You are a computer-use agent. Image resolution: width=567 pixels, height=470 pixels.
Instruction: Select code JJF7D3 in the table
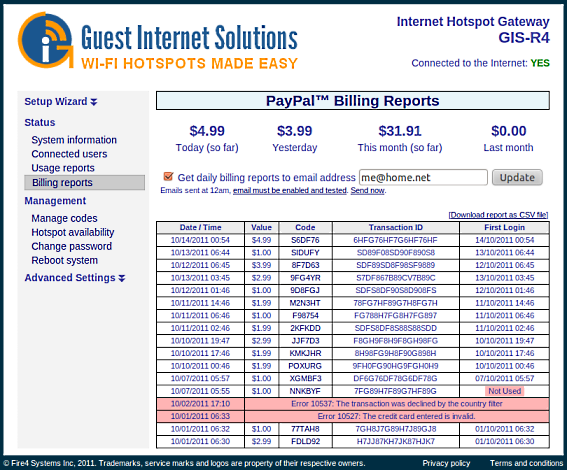click(x=305, y=341)
